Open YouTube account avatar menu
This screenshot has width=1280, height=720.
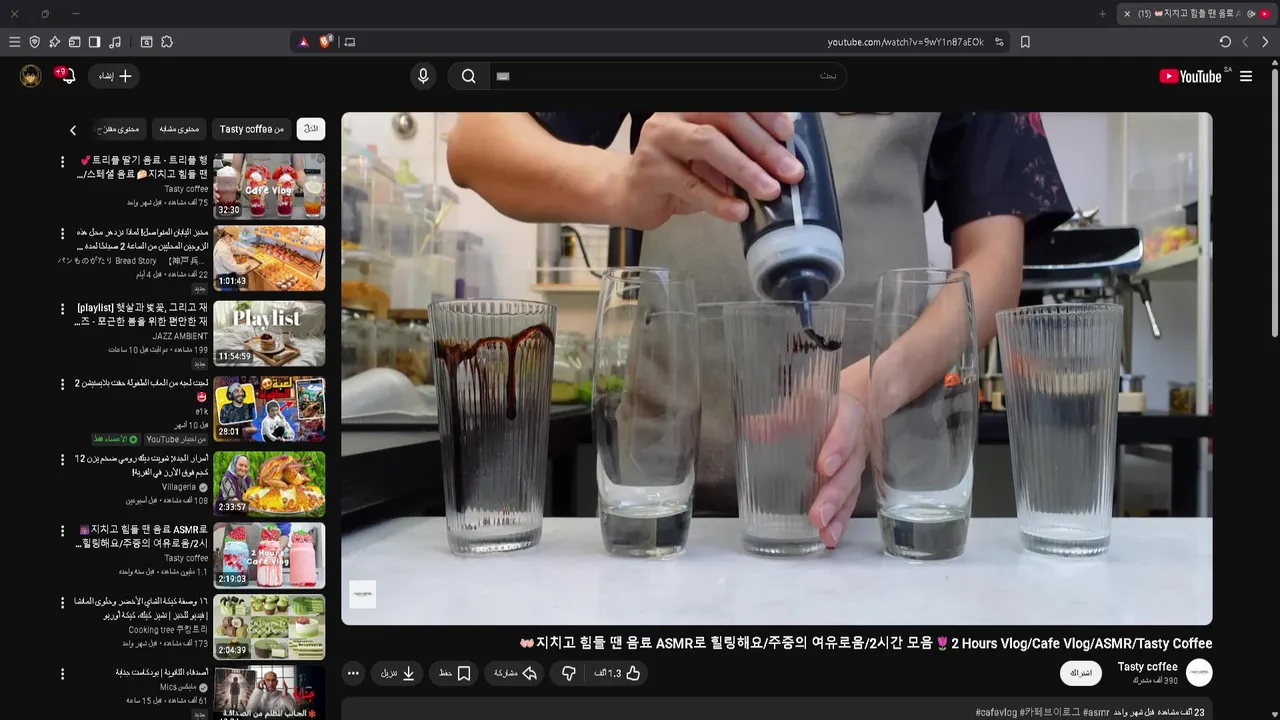click(31, 76)
